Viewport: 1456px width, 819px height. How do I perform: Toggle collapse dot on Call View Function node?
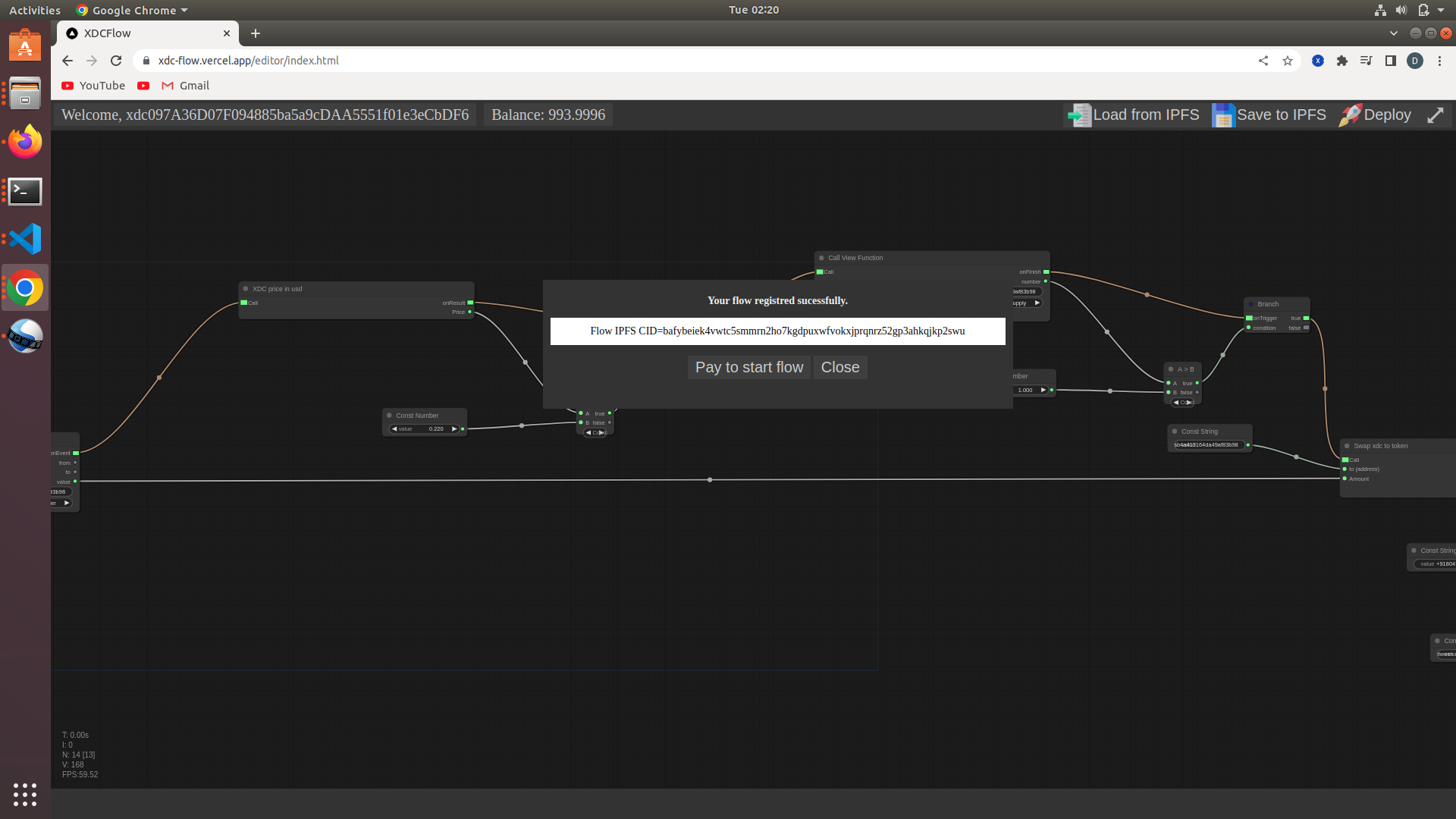pos(821,258)
